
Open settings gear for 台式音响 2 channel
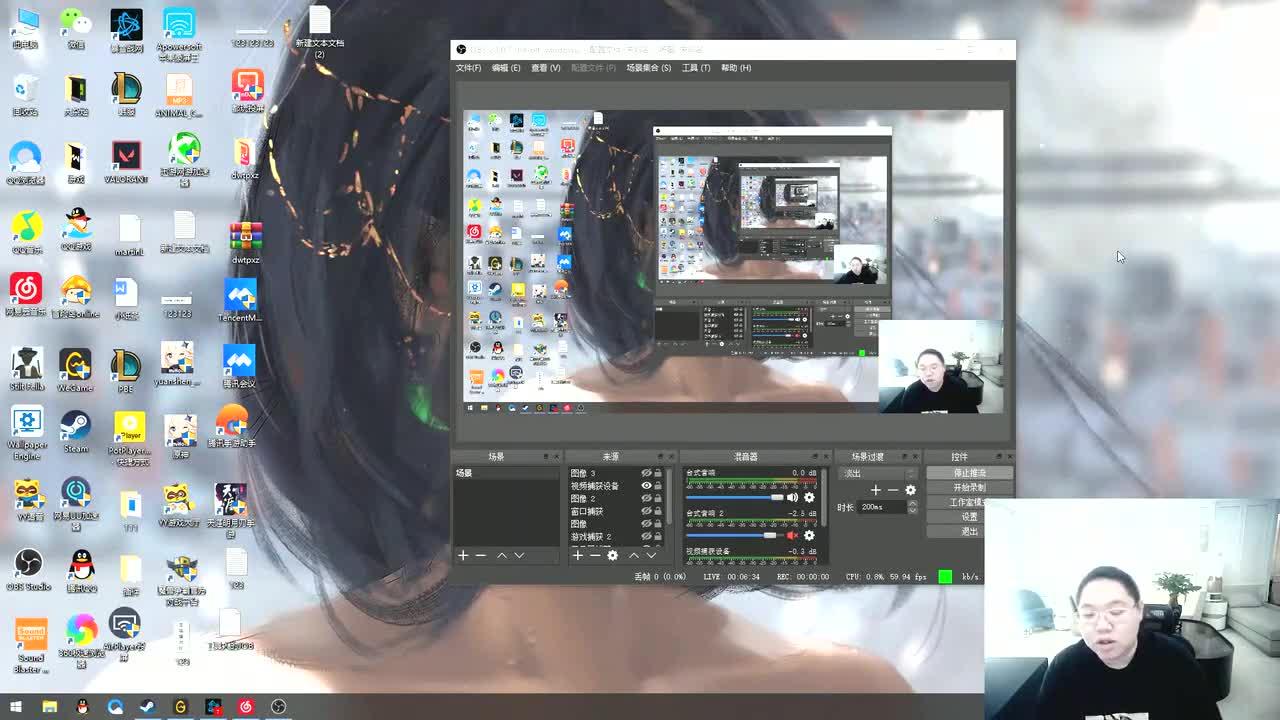click(809, 536)
